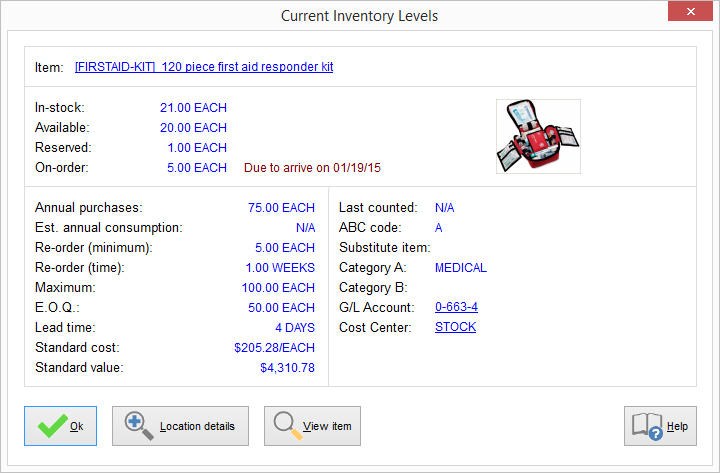Select Re-order time value 1.00 WEEKS
This screenshot has width=720, height=473.
tap(280, 268)
